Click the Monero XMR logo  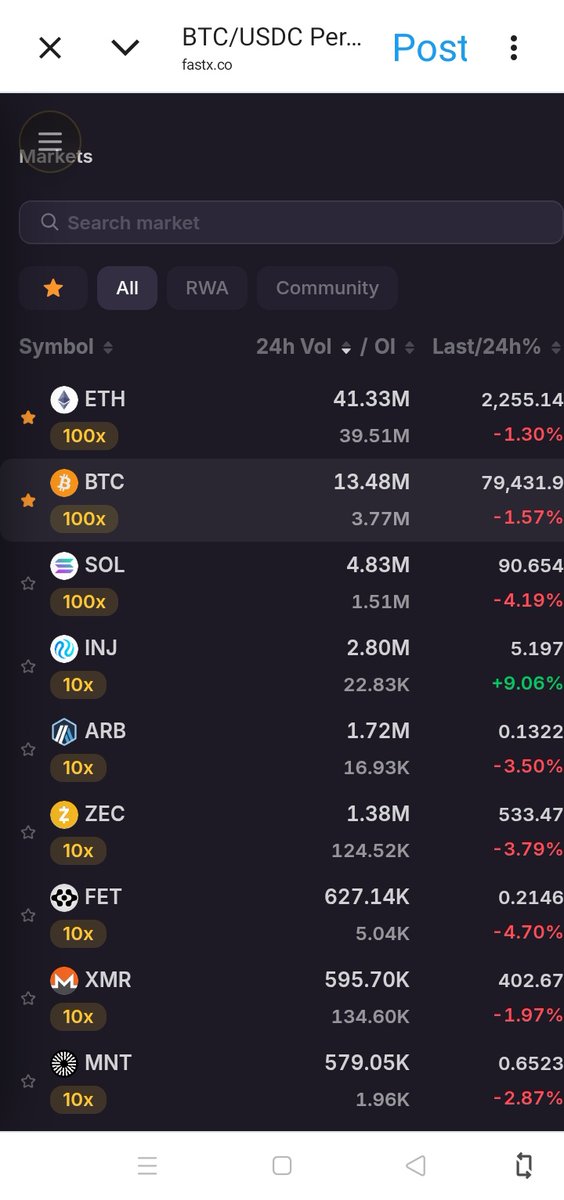(x=64, y=981)
